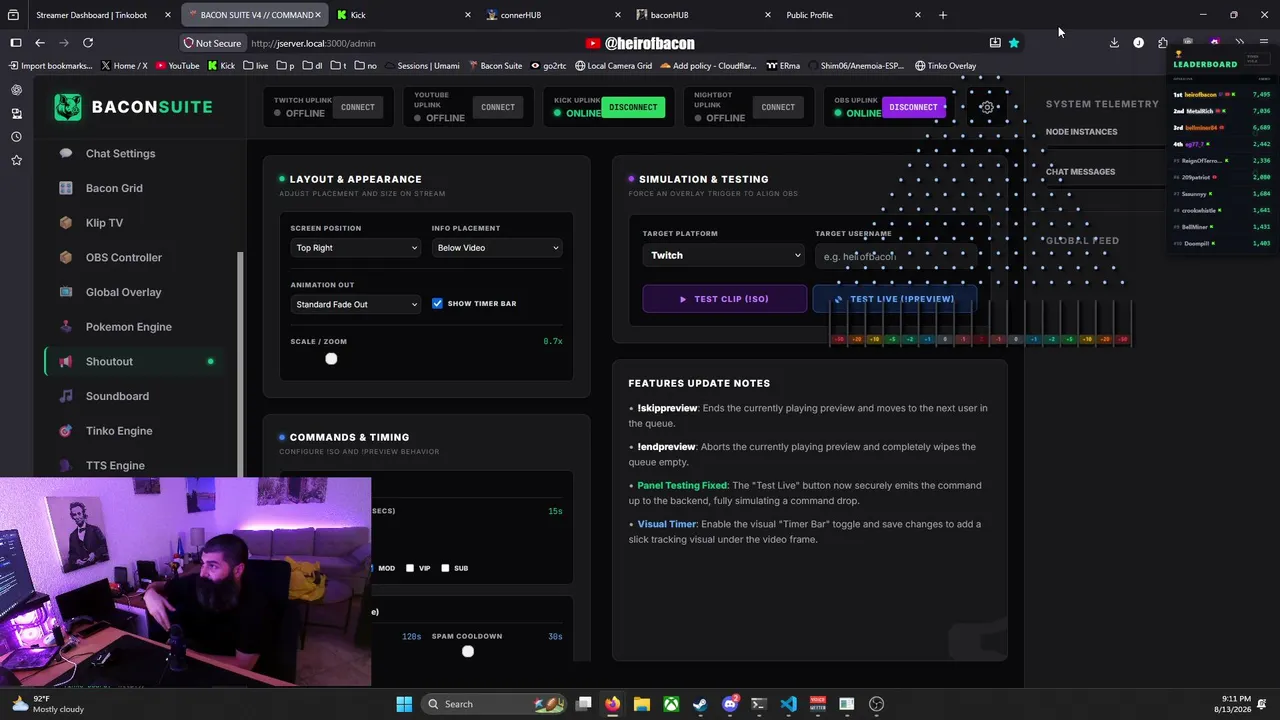Select Global Overlay in the sidebar

123,292
